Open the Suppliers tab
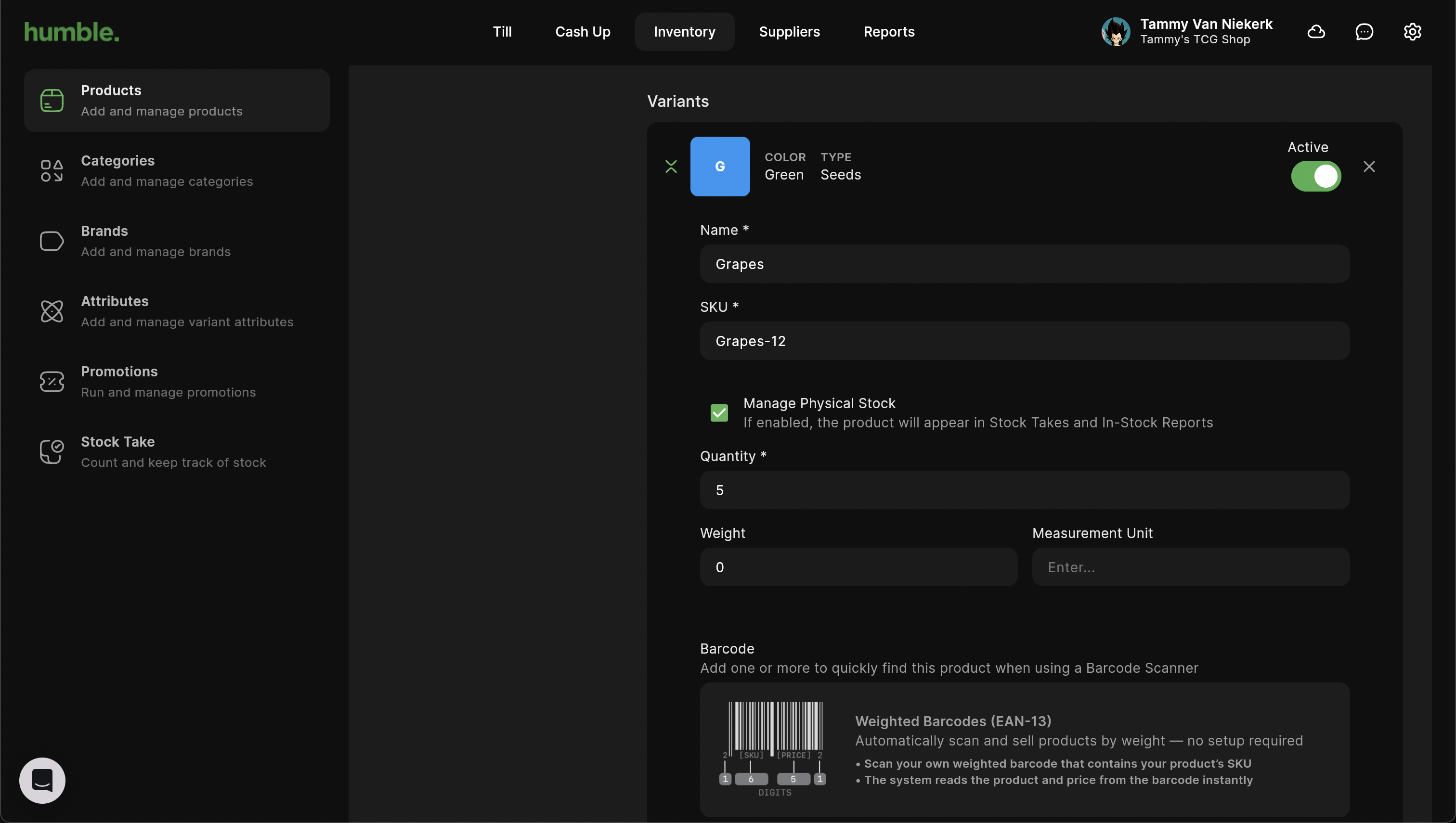 (789, 32)
